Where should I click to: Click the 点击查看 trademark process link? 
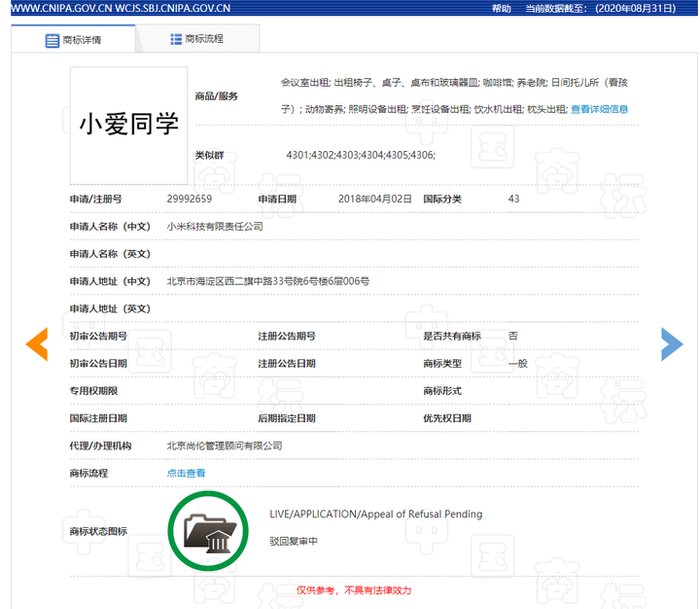click(186, 473)
